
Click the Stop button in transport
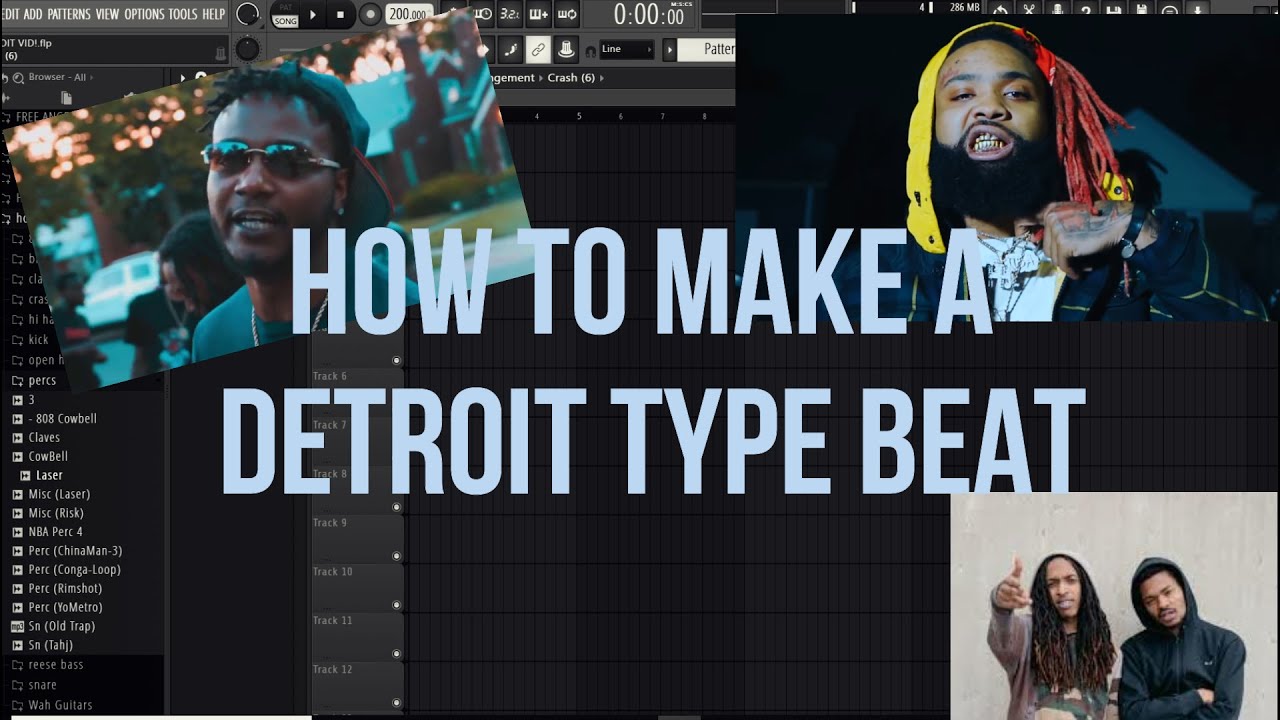tap(340, 15)
